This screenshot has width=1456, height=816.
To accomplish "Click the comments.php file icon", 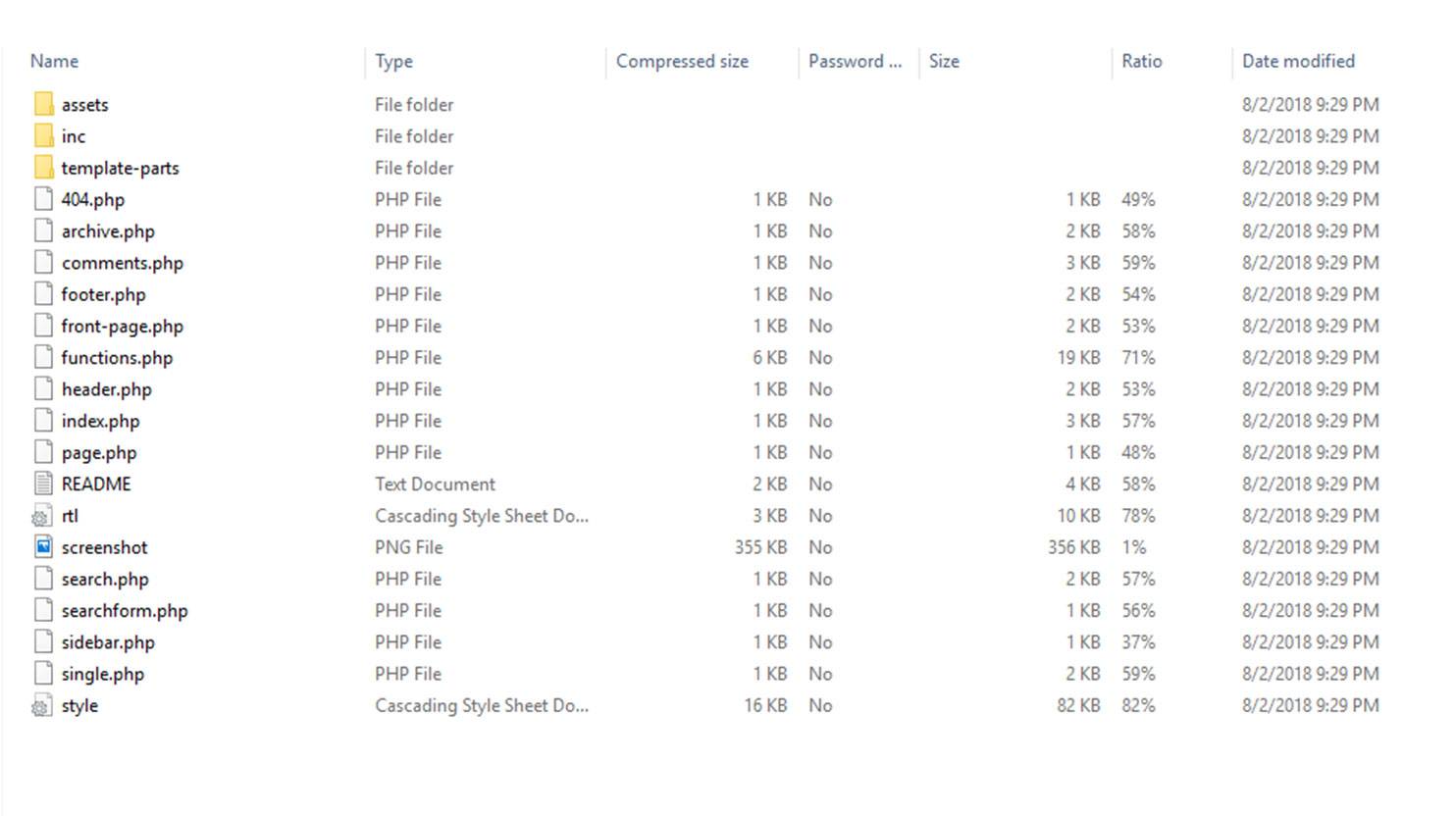I will 43,262.
